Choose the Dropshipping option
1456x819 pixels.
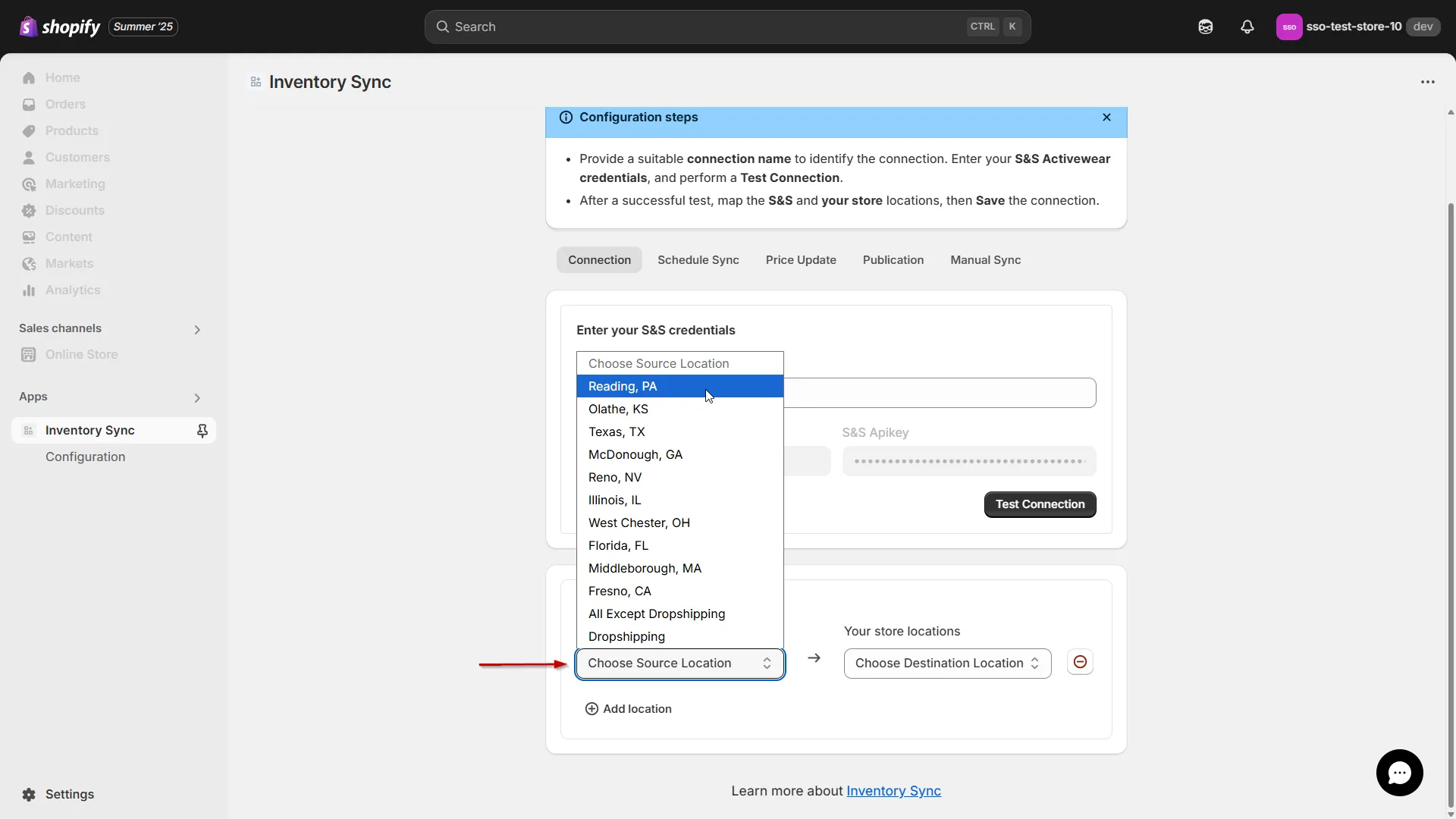coord(680,636)
